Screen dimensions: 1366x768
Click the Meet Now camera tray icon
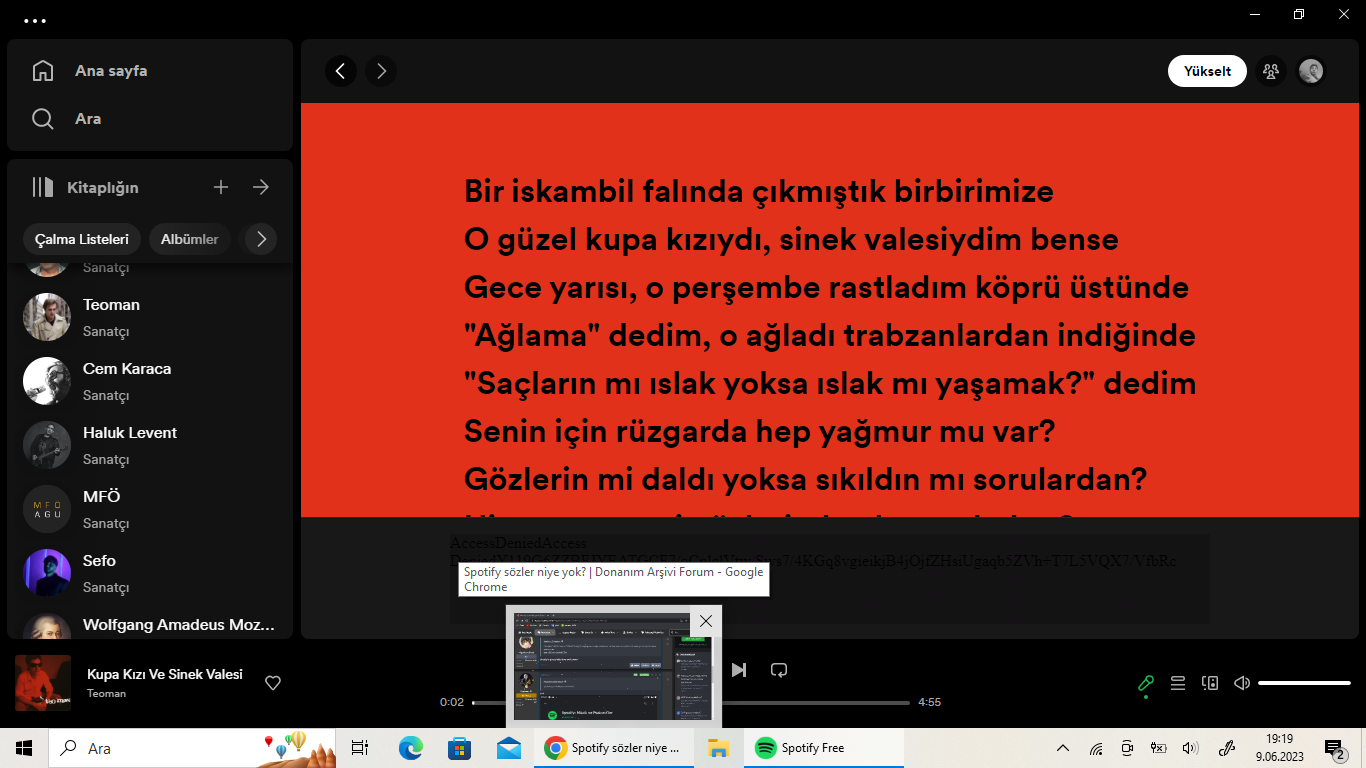tap(1127, 748)
